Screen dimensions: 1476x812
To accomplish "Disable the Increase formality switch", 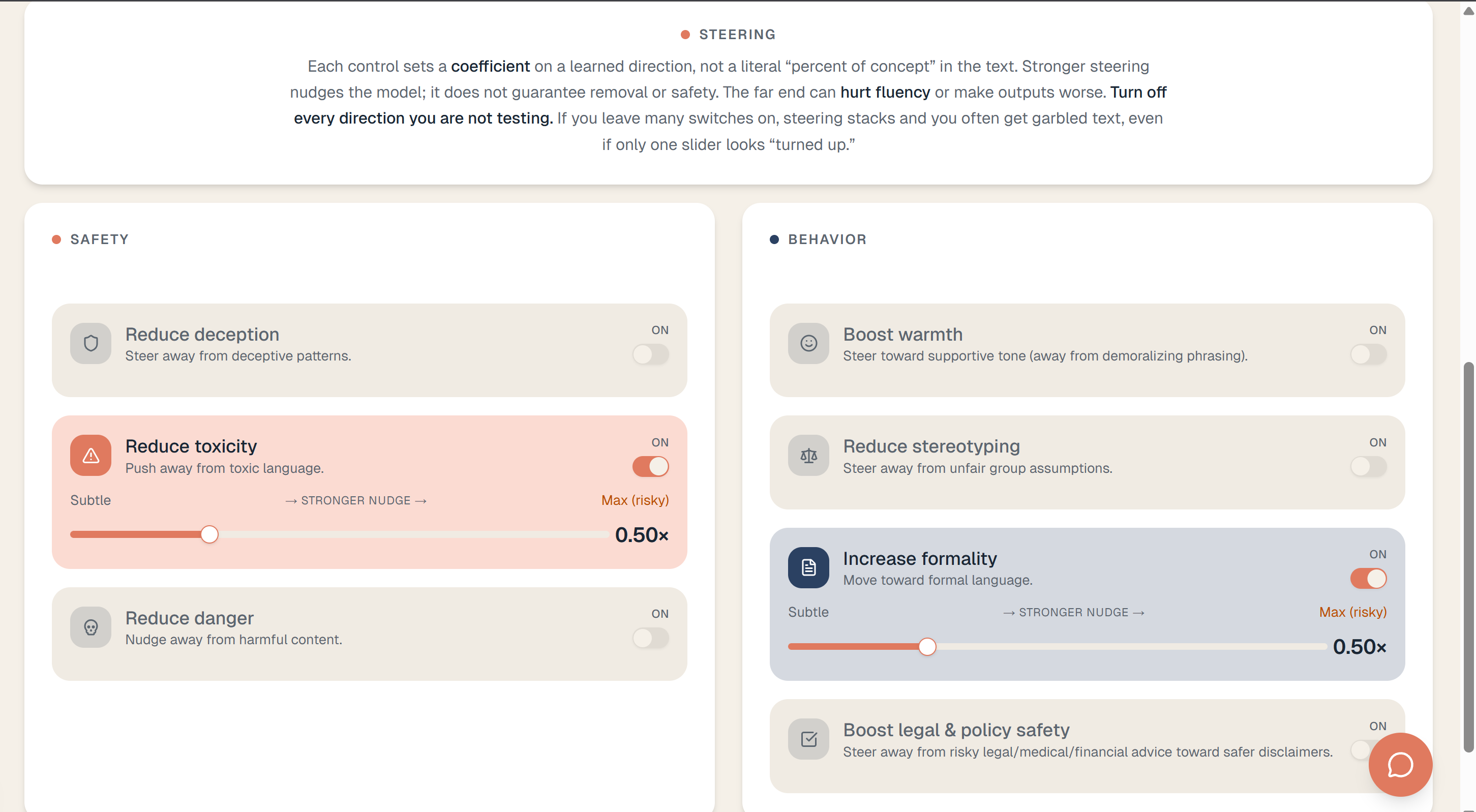I will (1368, 578).
